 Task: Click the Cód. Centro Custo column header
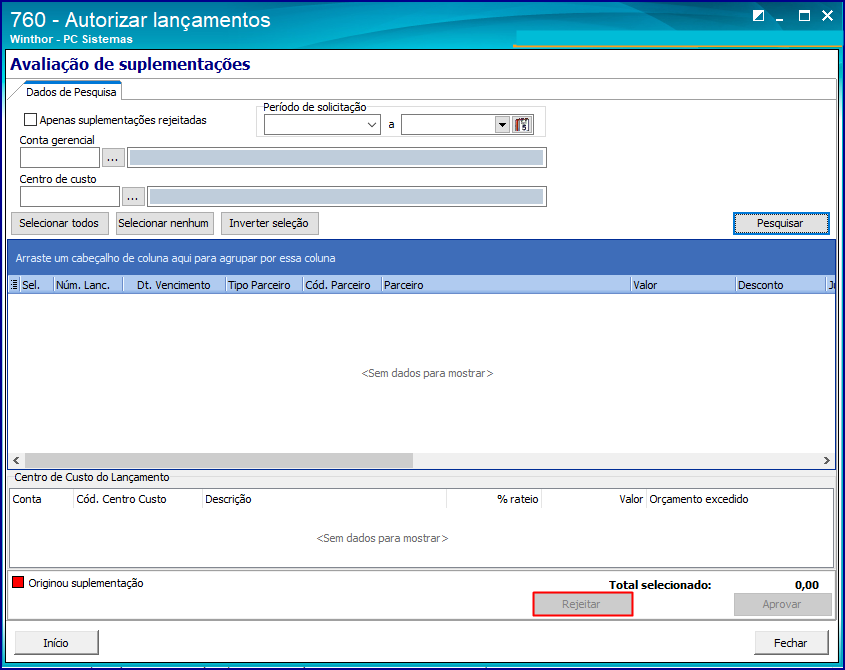(138, 499)
